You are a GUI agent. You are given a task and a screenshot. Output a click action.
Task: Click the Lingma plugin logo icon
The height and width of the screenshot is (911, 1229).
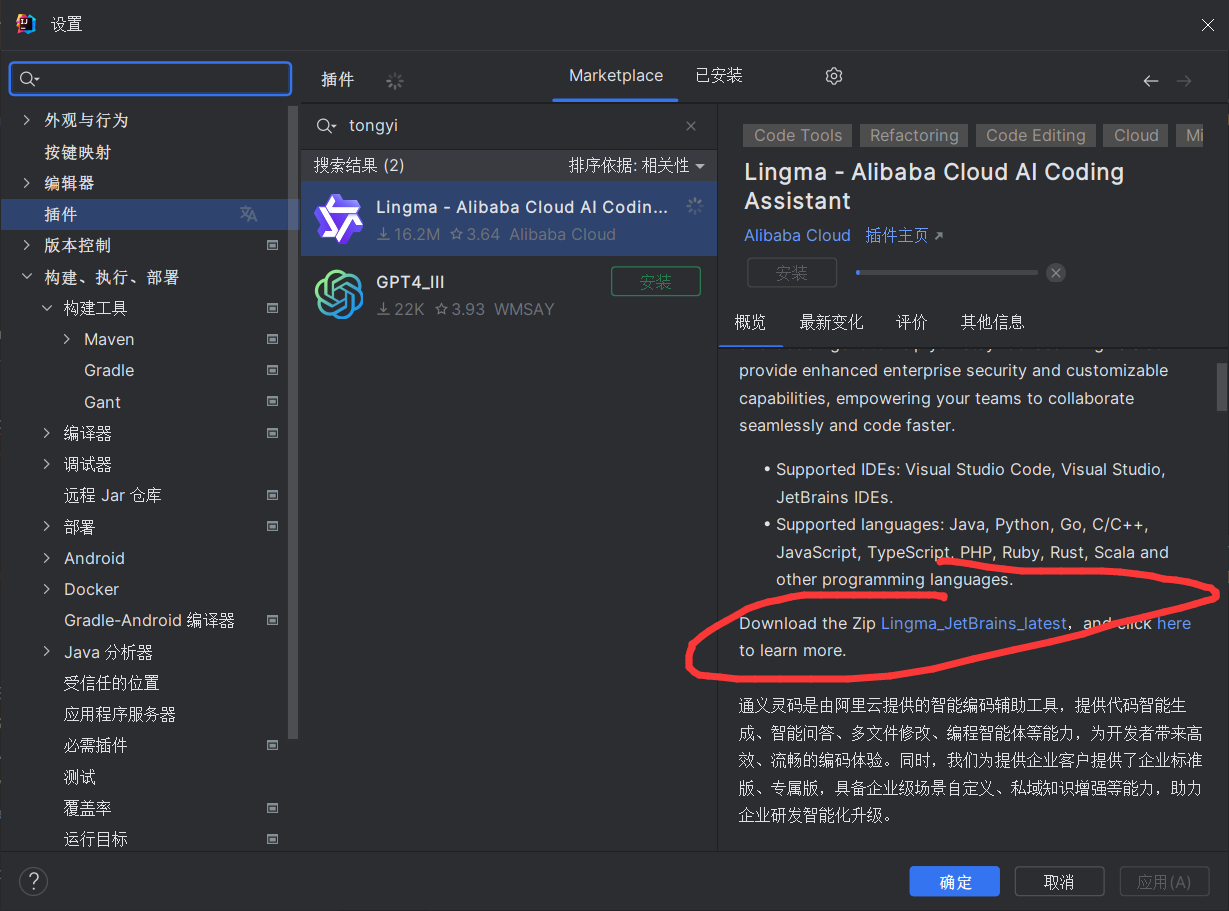point(338,219)
